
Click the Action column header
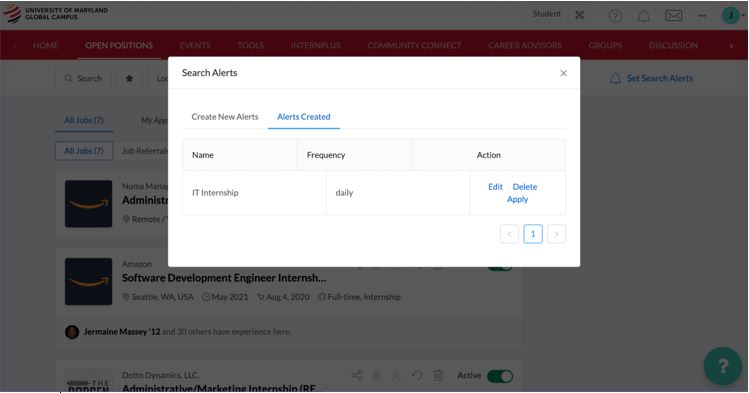click(x=489, y=155)
